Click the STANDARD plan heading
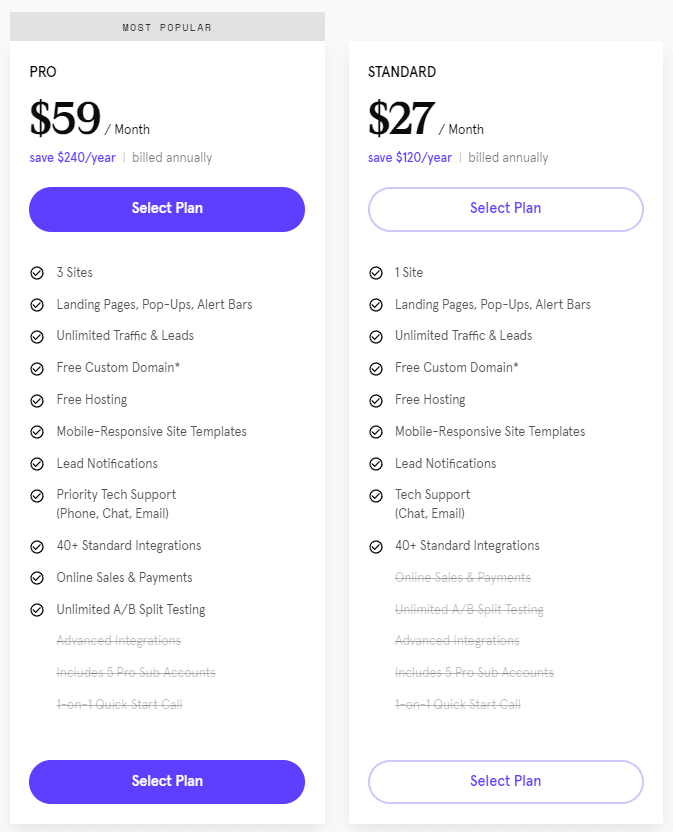 tap(402, 72)
